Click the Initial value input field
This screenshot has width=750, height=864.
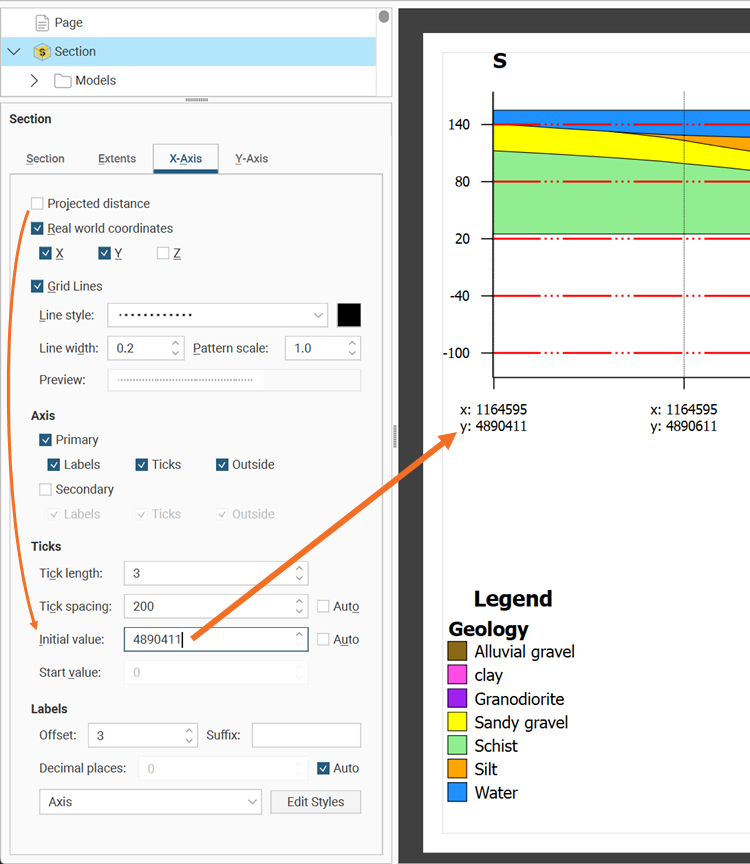[x=208, y=640]
